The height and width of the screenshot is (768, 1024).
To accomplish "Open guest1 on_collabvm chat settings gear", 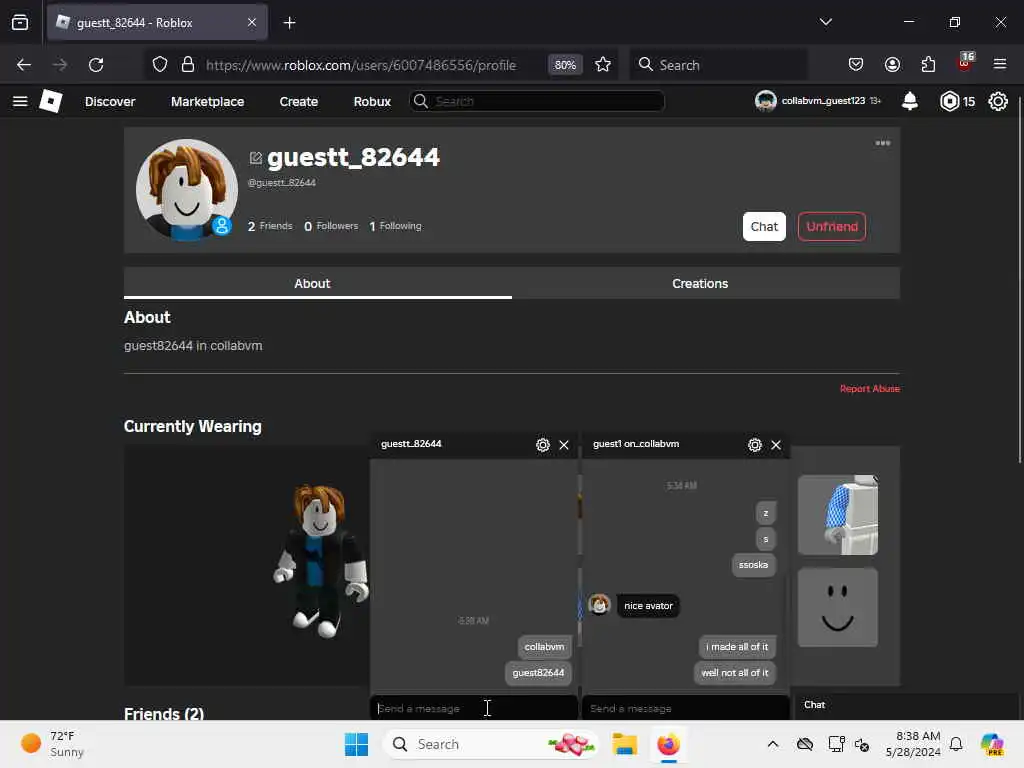I will tap(755, 445).
